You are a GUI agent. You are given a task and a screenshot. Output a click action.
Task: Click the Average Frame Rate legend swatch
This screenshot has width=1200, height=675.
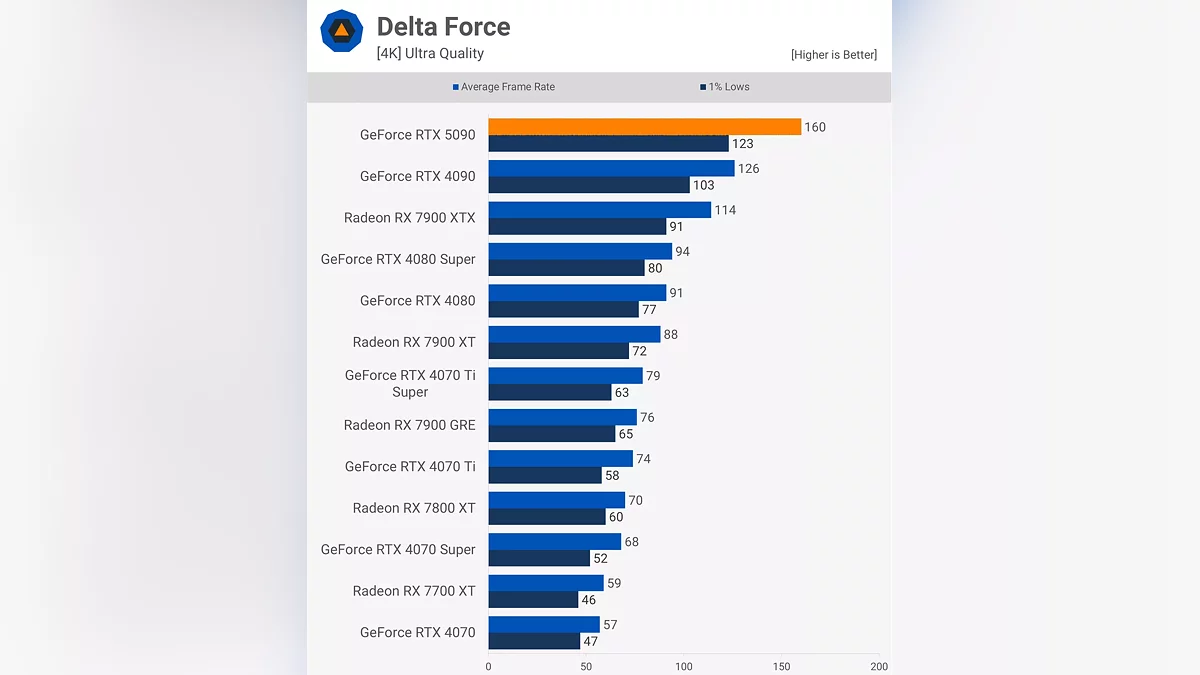click(456, 87)
